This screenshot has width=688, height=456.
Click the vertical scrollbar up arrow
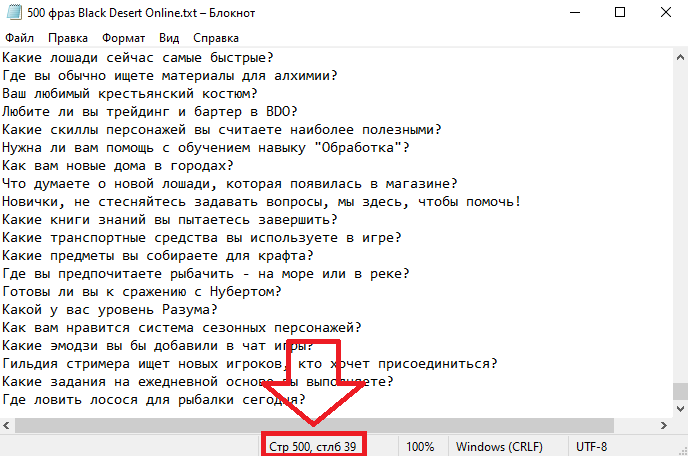click(x=680, y=57)
